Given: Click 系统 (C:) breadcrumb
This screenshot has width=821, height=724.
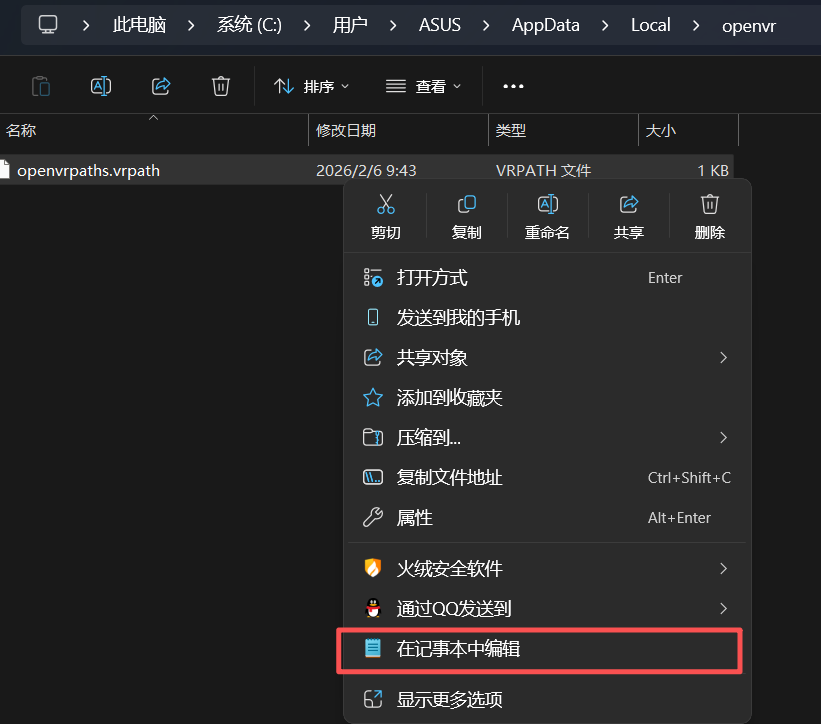Looking at the screenshot, I should pos(249,25).
